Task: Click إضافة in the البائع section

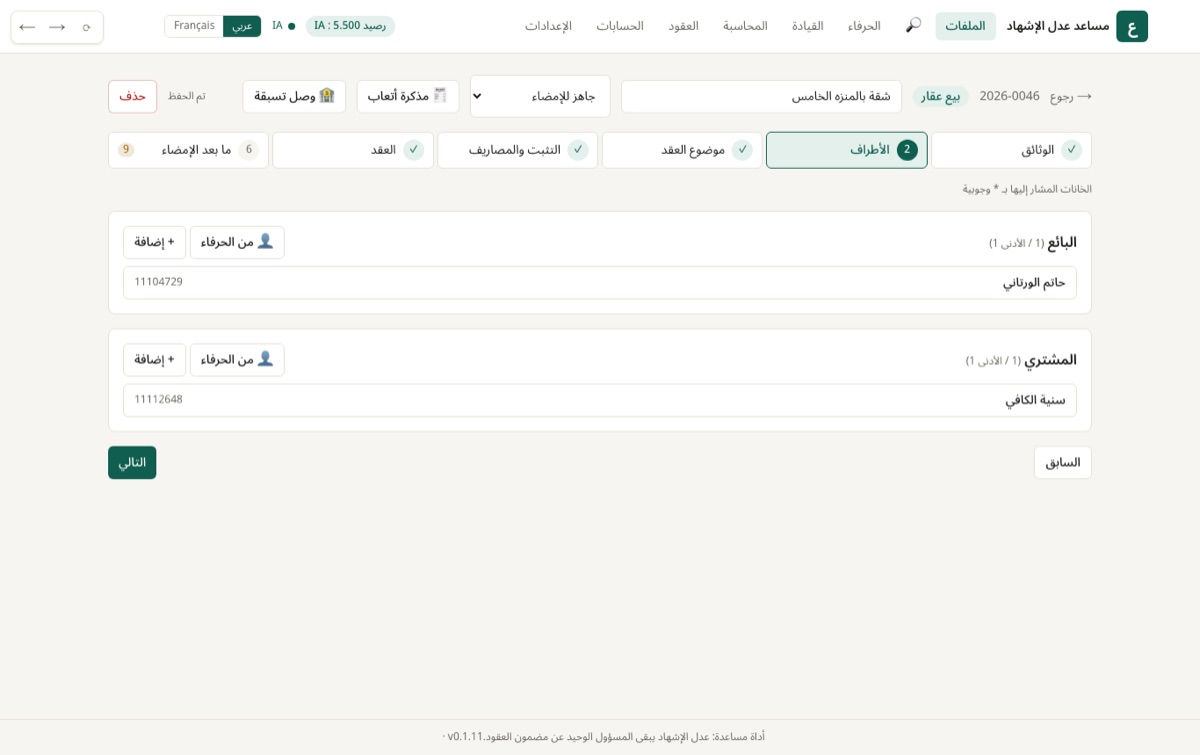Action: coord(154,242)
